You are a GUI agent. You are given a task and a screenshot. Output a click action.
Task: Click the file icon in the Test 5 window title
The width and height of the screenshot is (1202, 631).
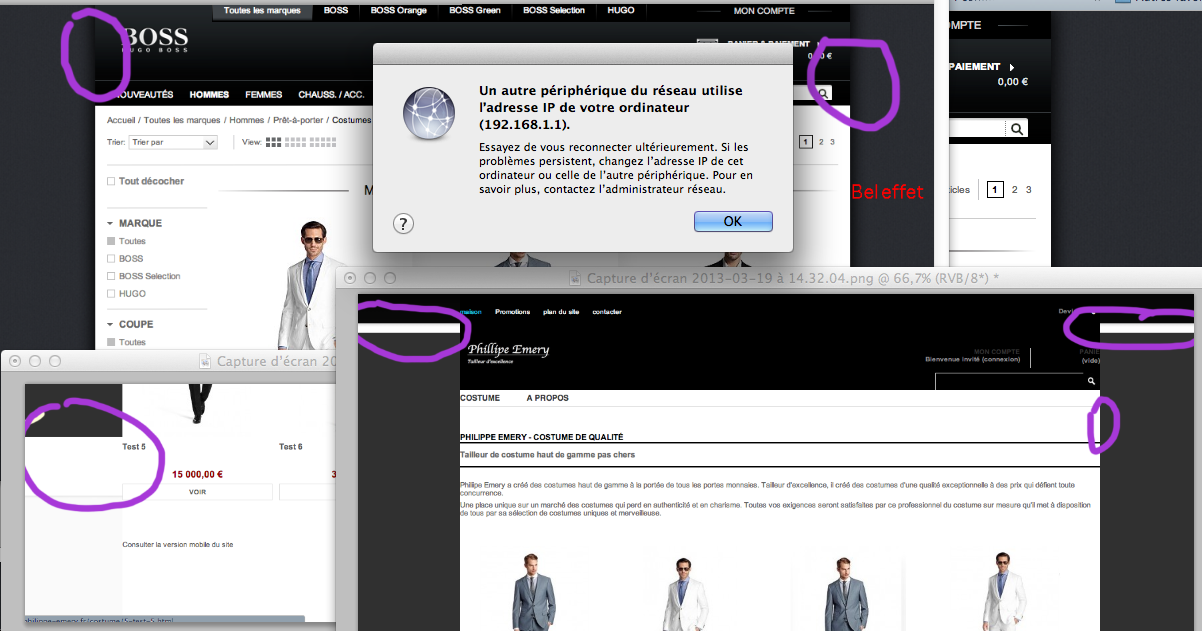coord(205,361)
